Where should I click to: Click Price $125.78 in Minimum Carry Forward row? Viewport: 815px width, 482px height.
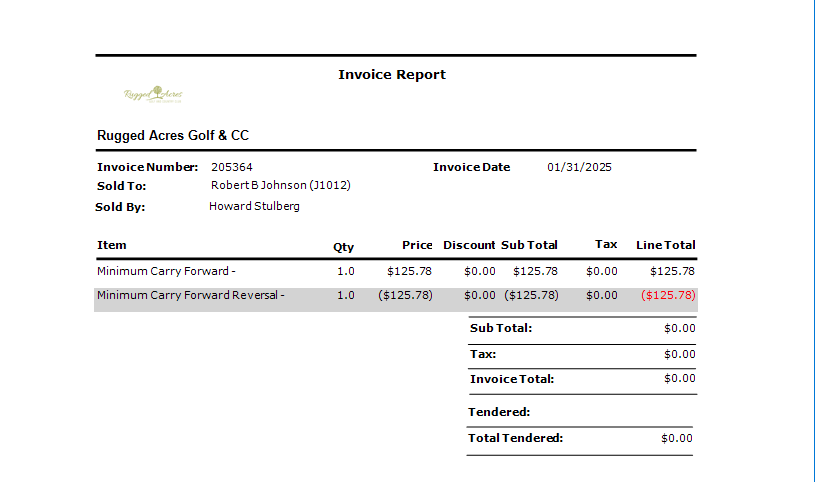(410, 271)
